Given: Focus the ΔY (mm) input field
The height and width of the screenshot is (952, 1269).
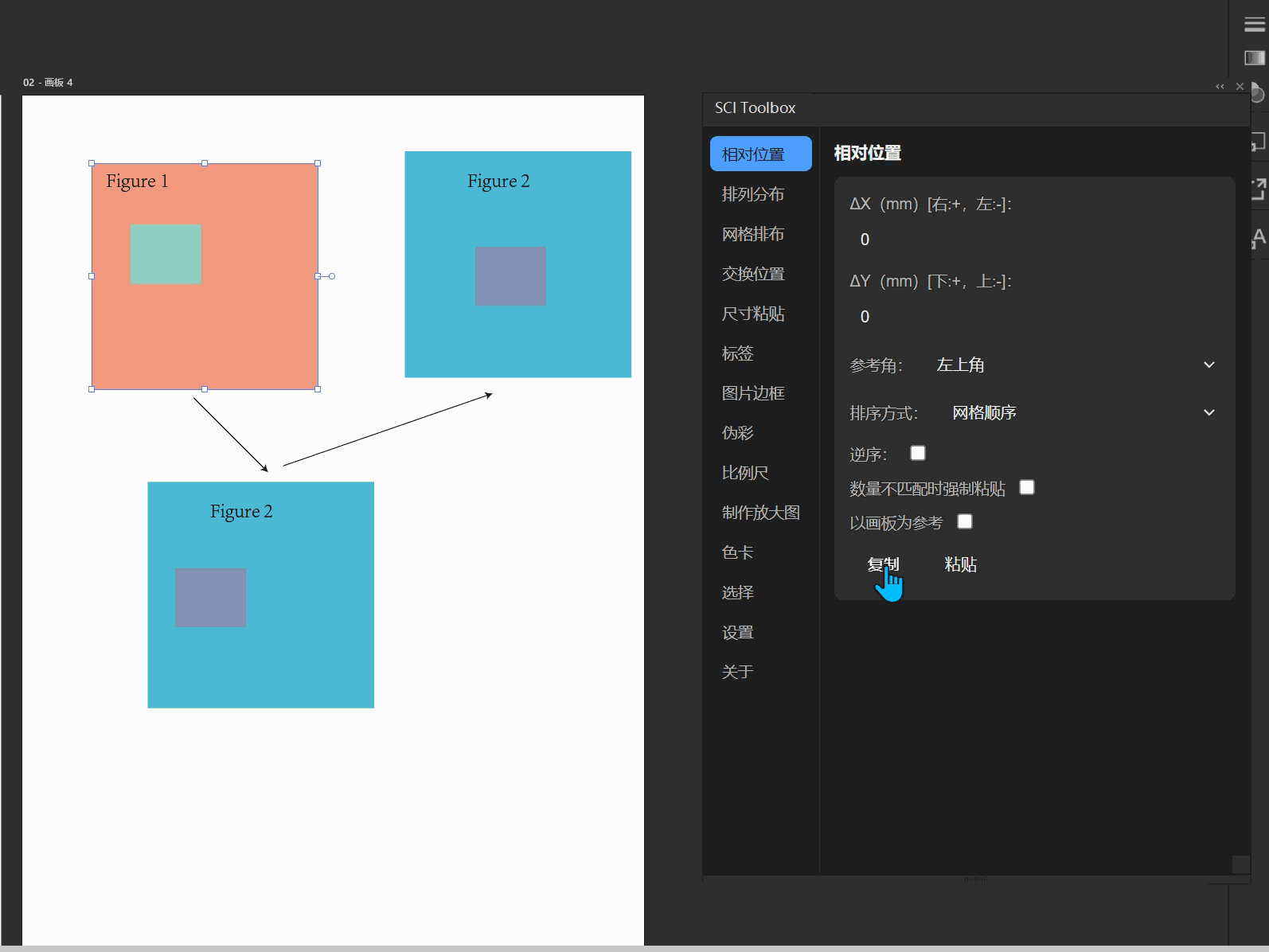Looking at the screenshot, I should point(1035,317).
